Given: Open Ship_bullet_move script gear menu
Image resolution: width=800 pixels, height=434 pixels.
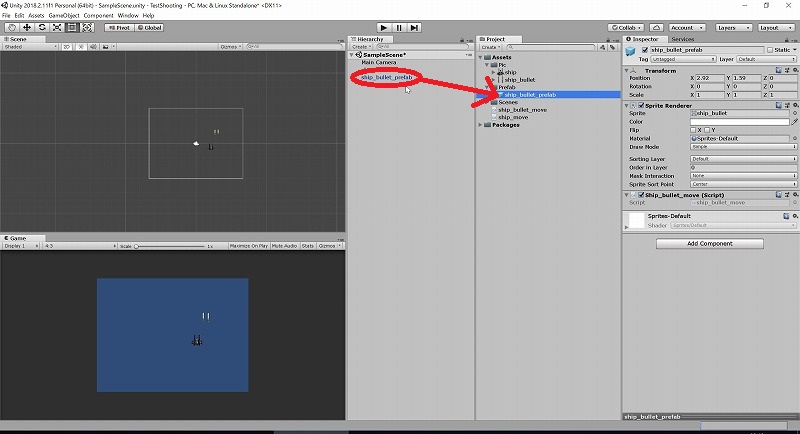Looking at the screenshot, I should pyautogui.click(x=795, y=194).
